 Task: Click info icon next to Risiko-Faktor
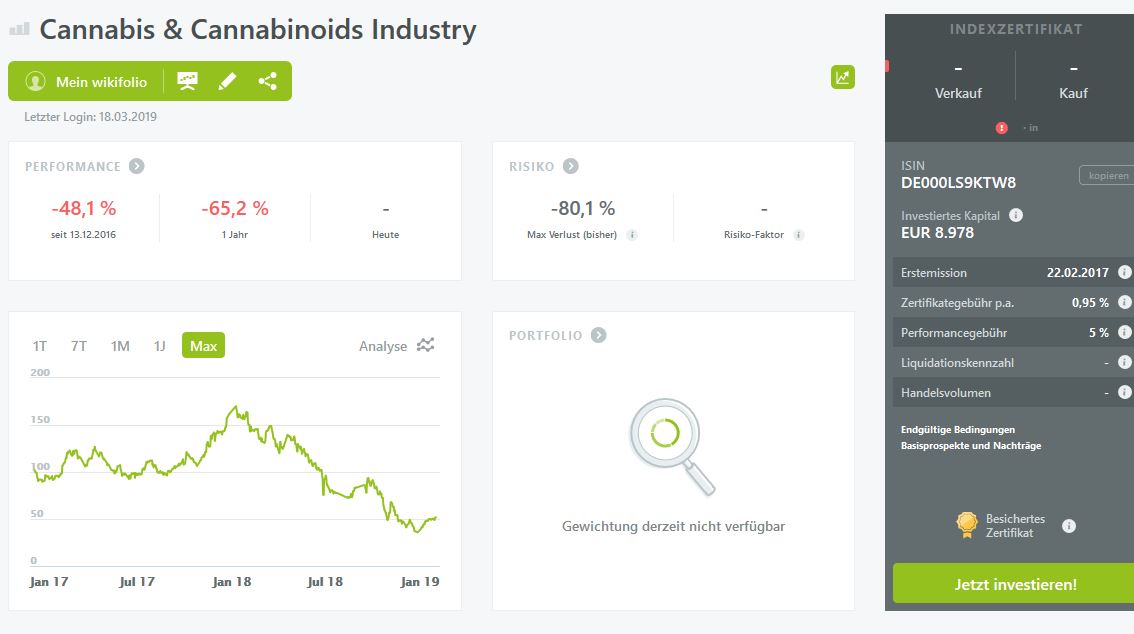(x=798, y=235)
